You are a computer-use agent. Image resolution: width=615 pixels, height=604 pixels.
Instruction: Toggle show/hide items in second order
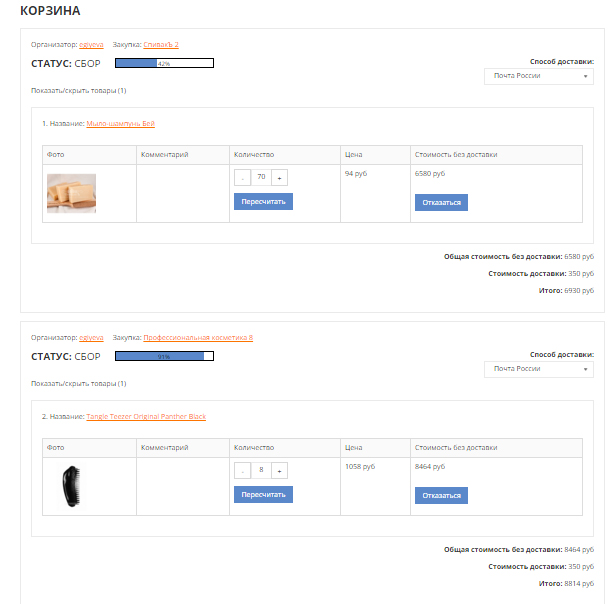pyautogui.click(x=79, y=384)
